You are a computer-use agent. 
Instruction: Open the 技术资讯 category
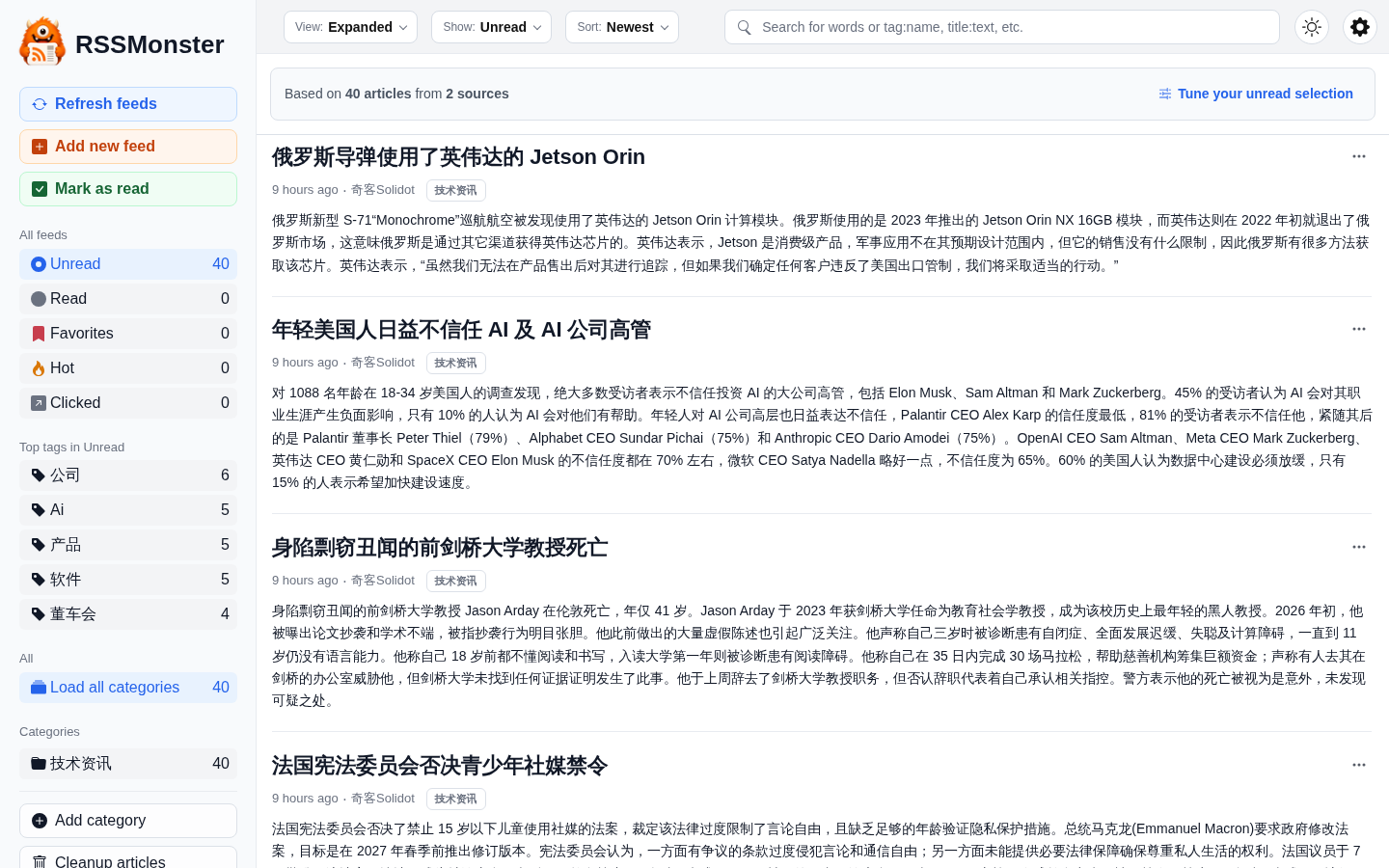128,764
